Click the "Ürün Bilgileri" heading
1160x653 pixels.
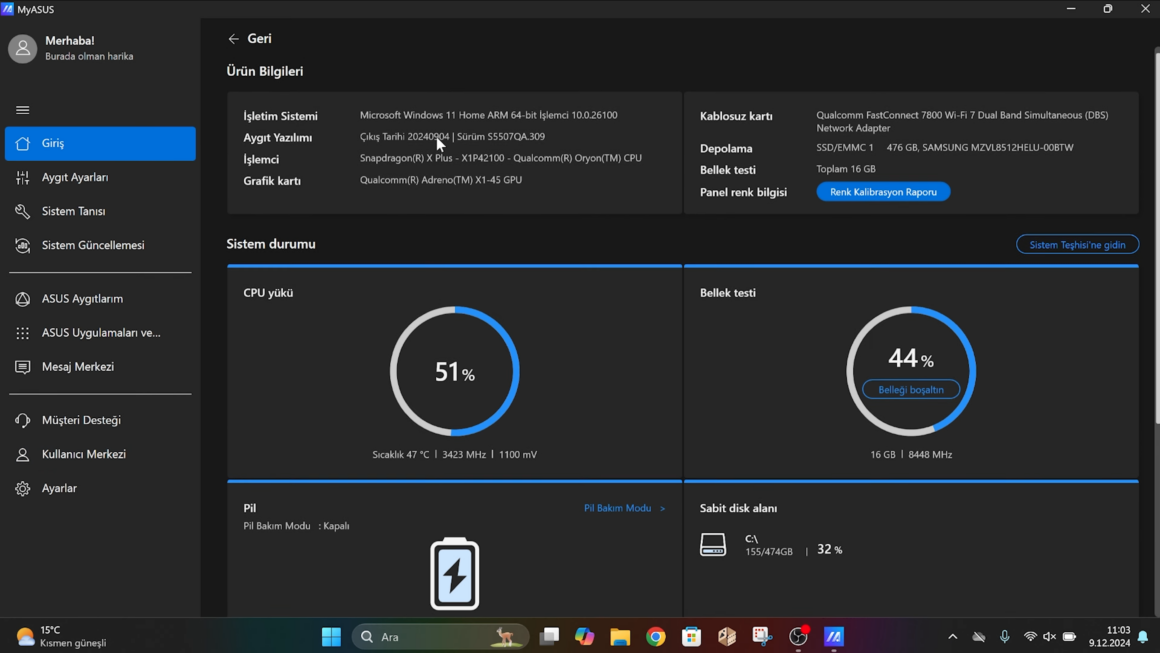point(265,72)
